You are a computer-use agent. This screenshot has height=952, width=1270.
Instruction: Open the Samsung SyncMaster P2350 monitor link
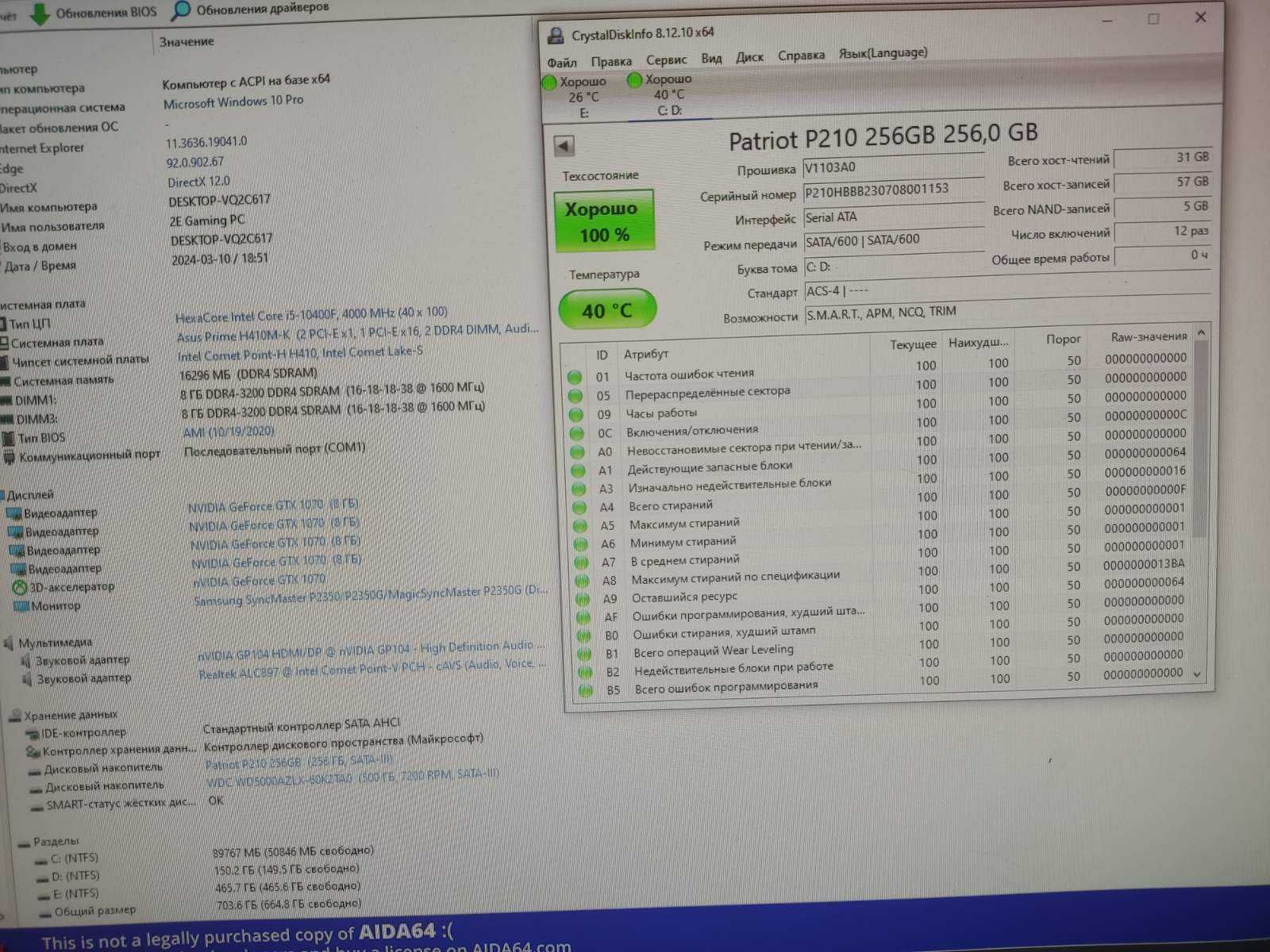click(x=371, y=596)
